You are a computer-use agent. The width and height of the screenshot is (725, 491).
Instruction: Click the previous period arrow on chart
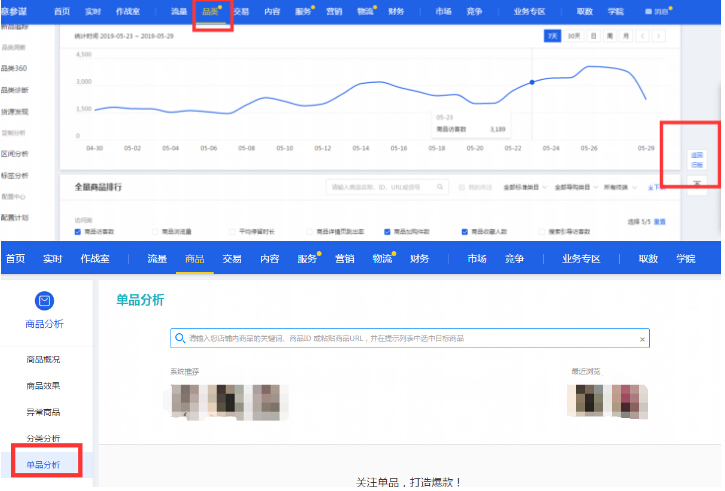click(642, 36)
